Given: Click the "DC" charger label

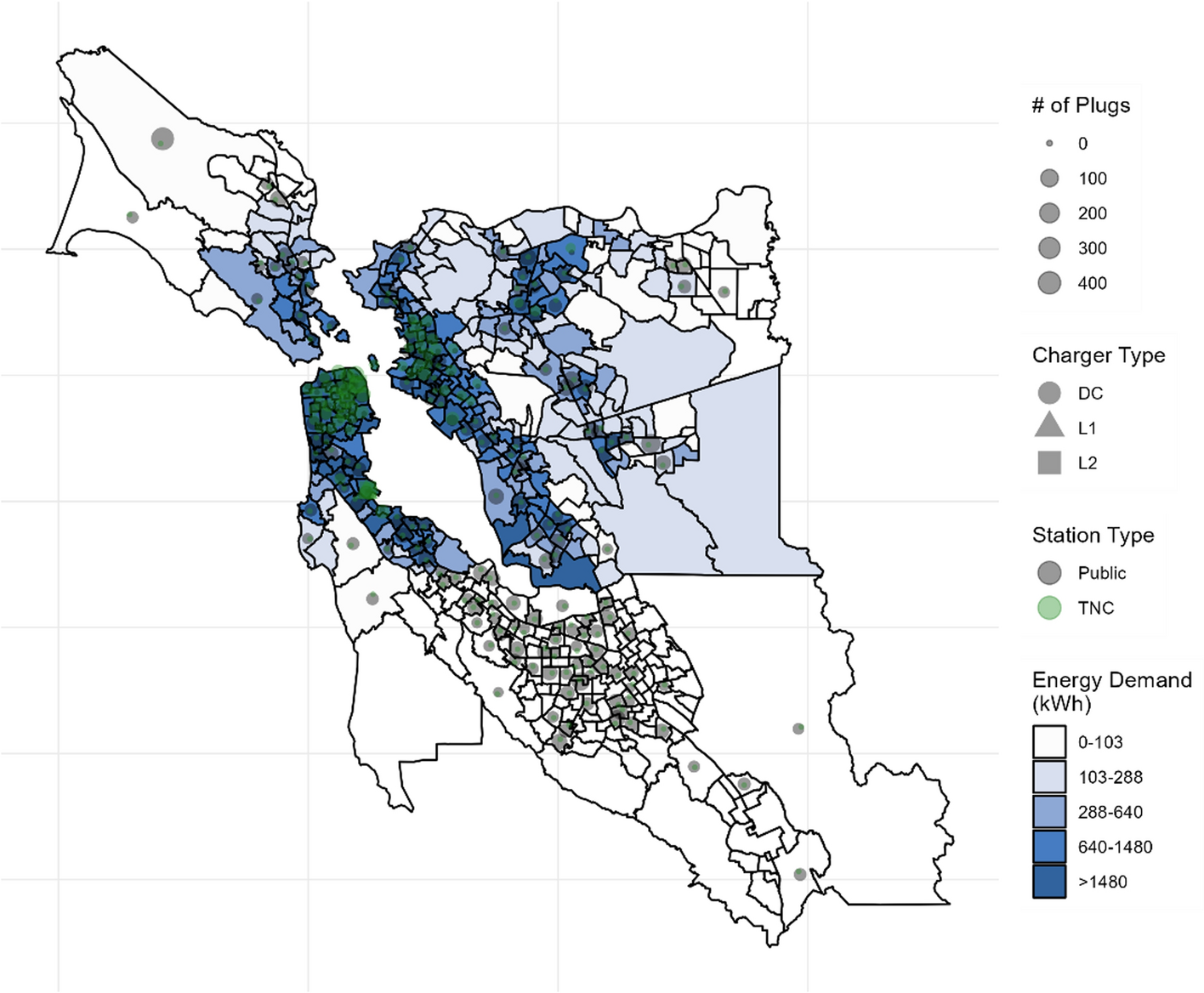Looking at the screenshot, I should (x=1090, y=394).
